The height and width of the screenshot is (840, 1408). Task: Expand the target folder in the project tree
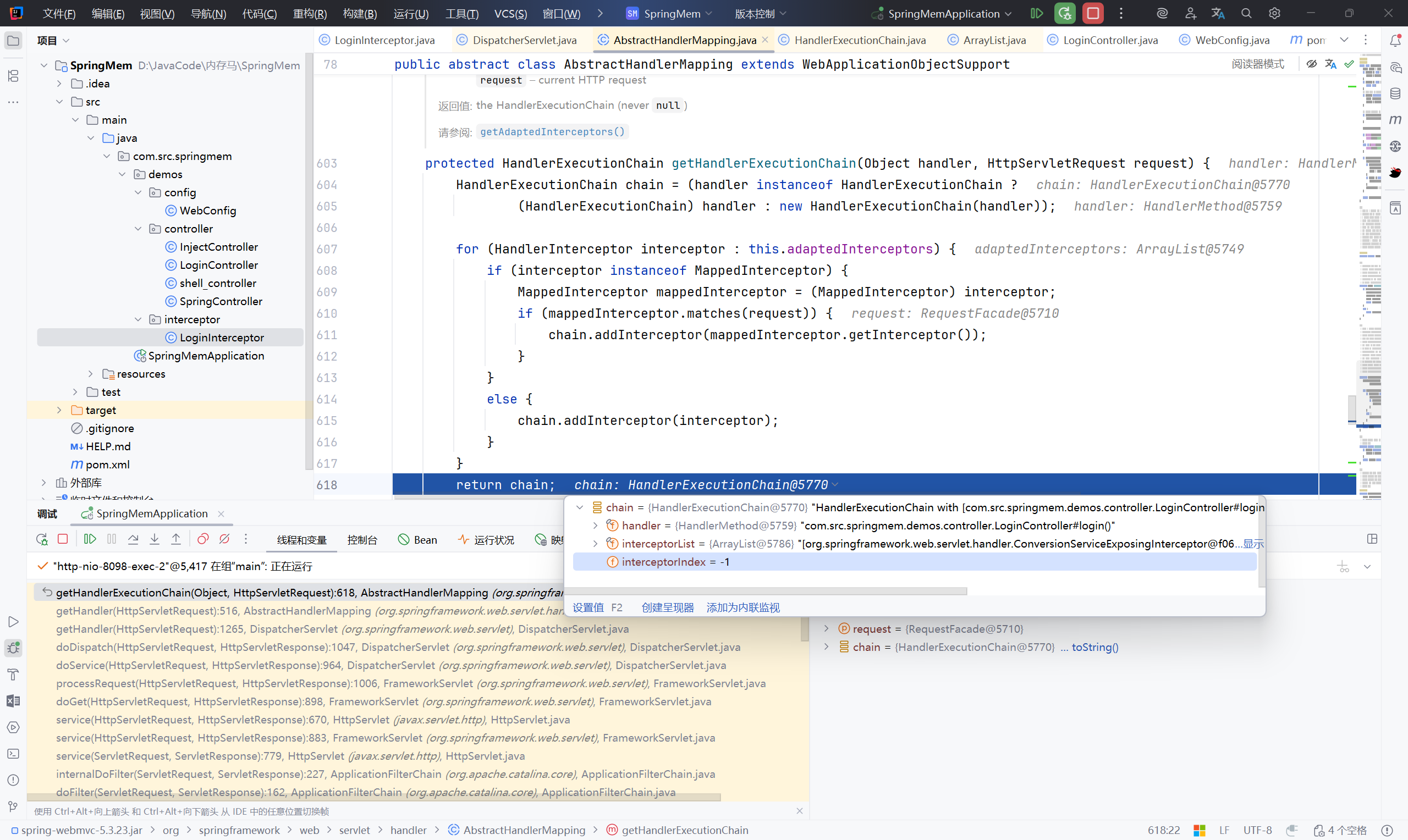59,410
